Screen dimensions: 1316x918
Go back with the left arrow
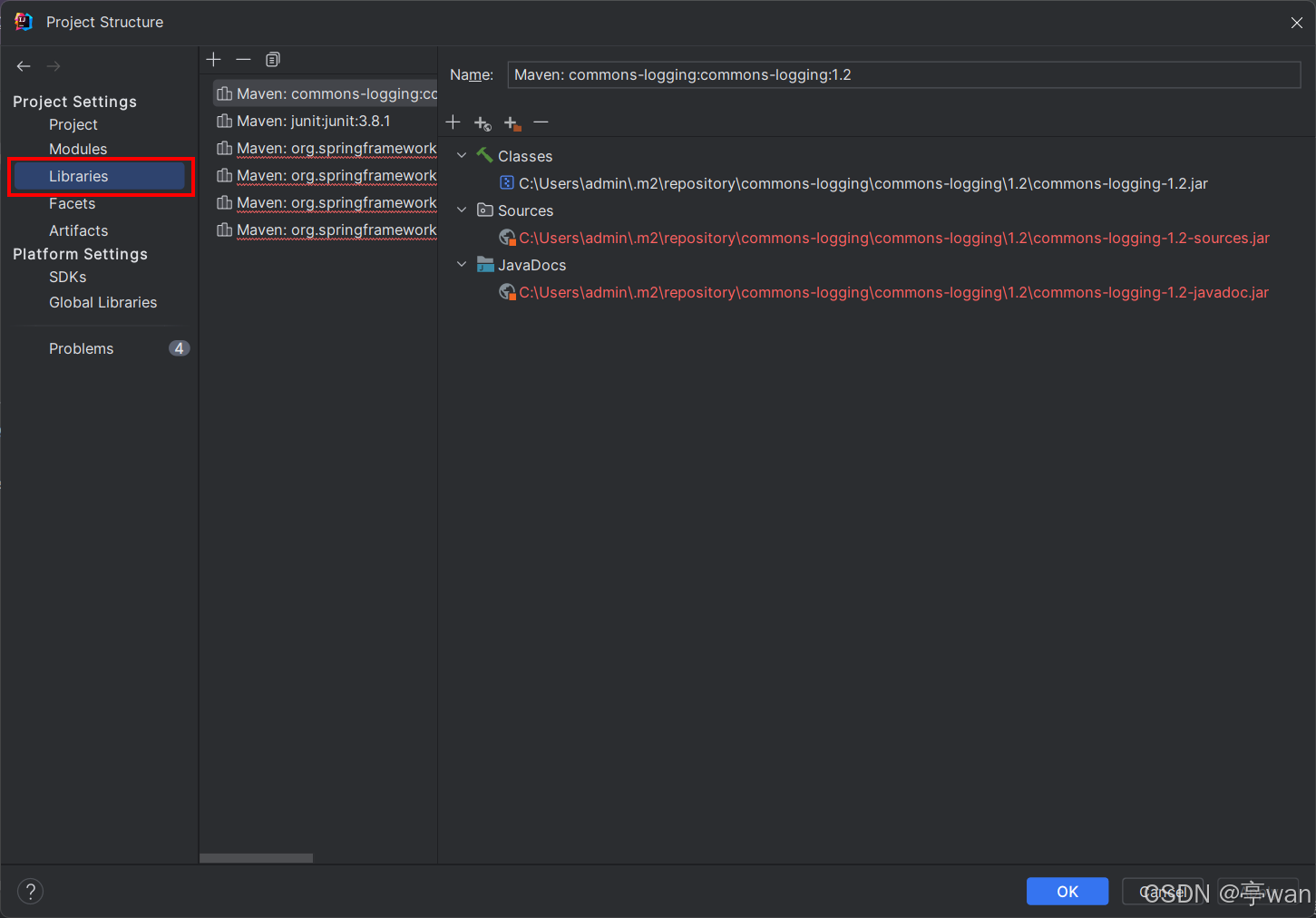click(24, 66)
